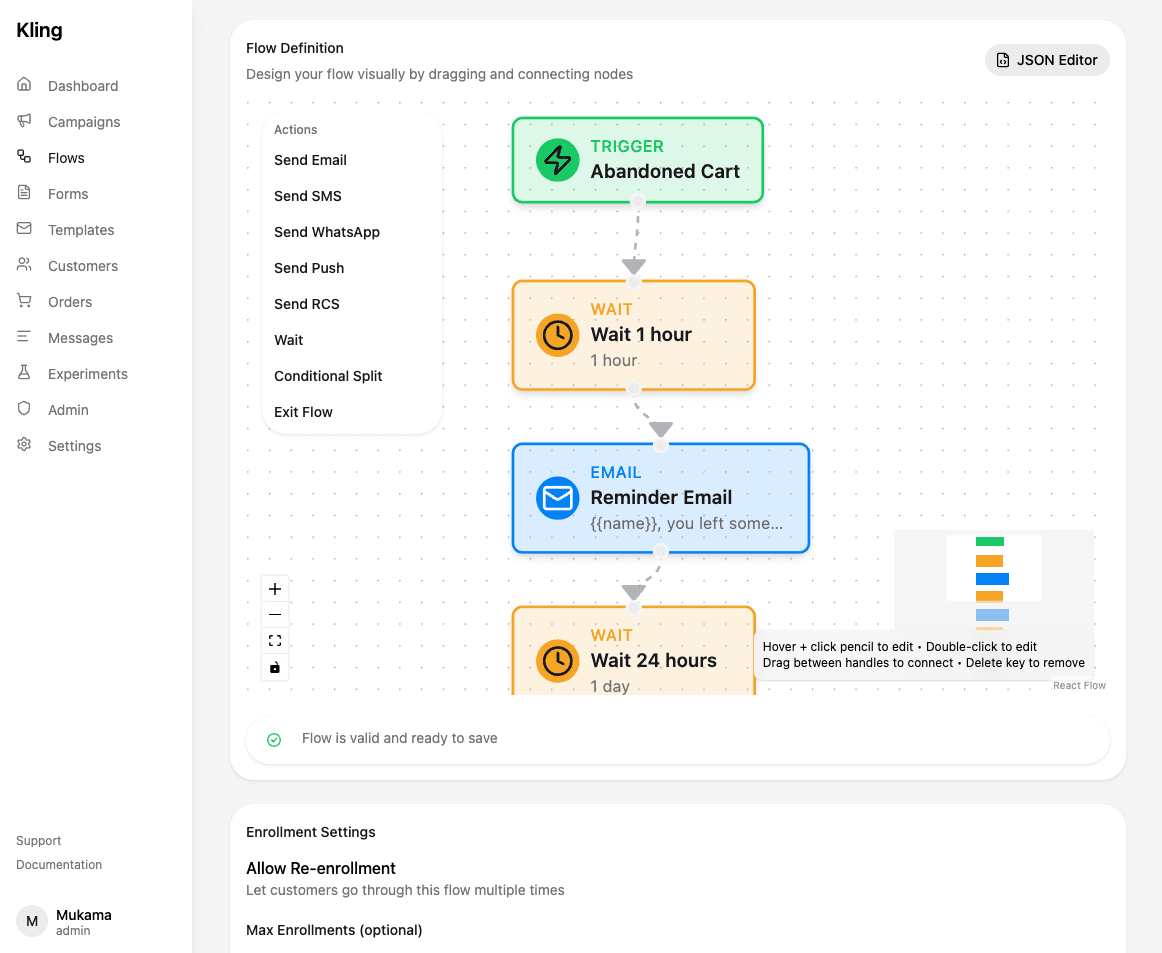Toggle the canvas interactivity lock

(x=275, y=667)
